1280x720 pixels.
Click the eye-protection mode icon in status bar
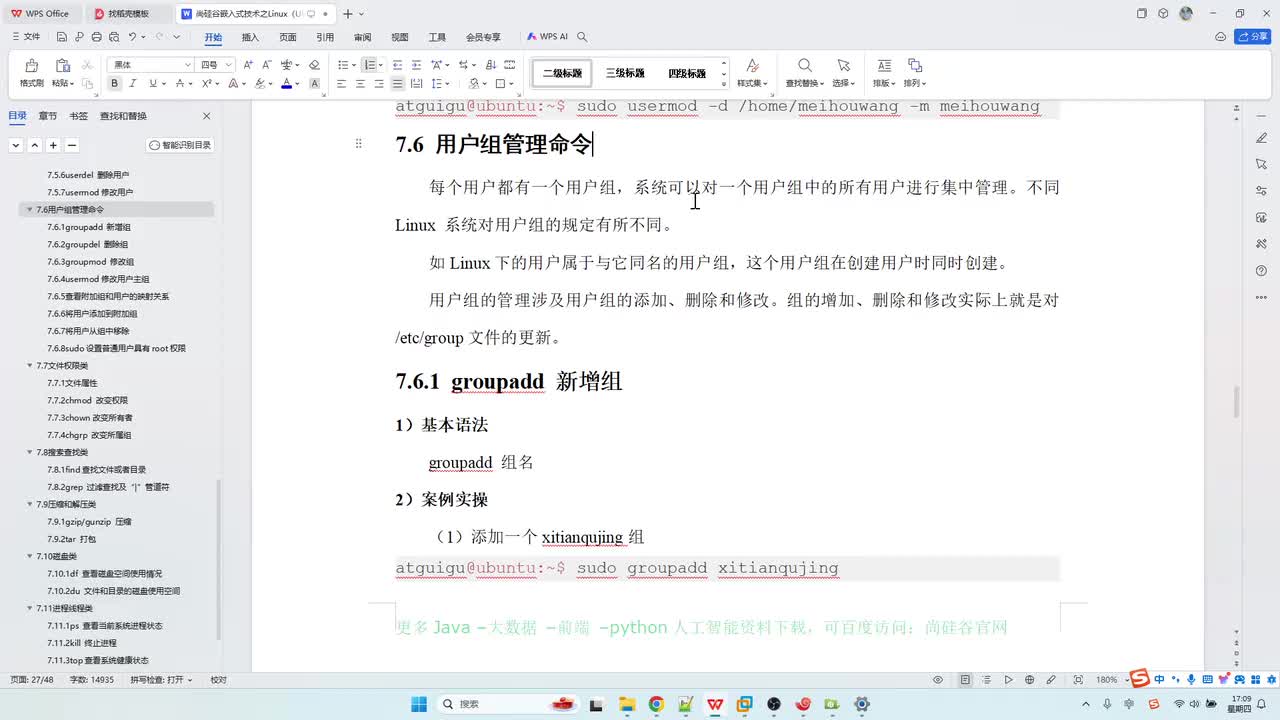(x=938, y=680)
